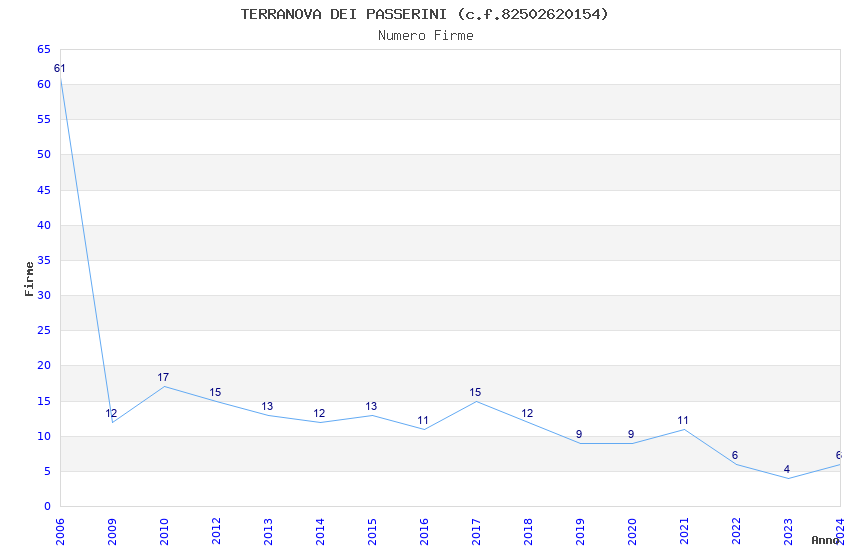Click the y-axis value 40
The image size is (850, 550).
pyautogui.click(x=44, y=225)
